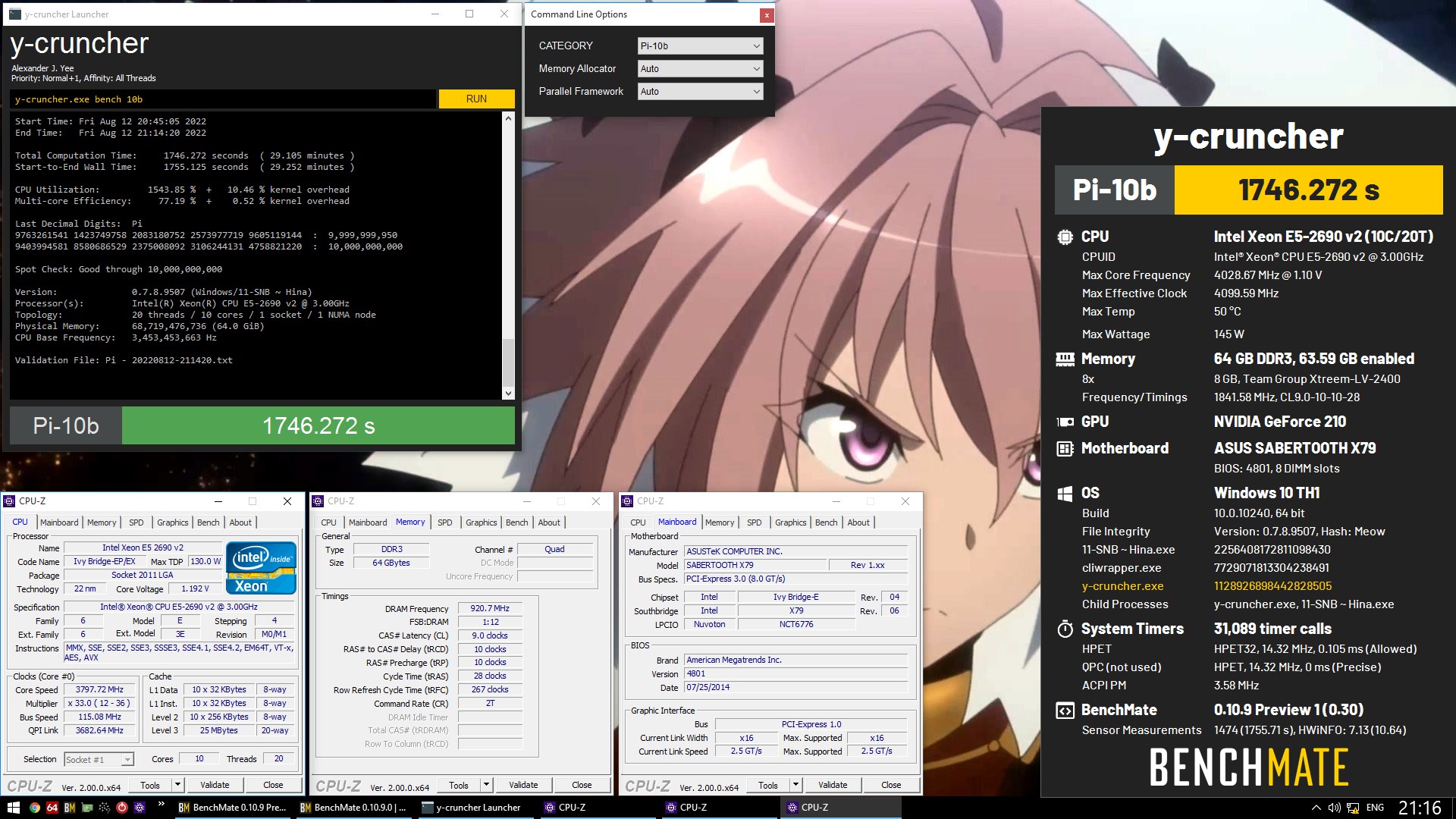Open SPD tab in CPU-Z Mainboard-tab window

click(754, 522)
